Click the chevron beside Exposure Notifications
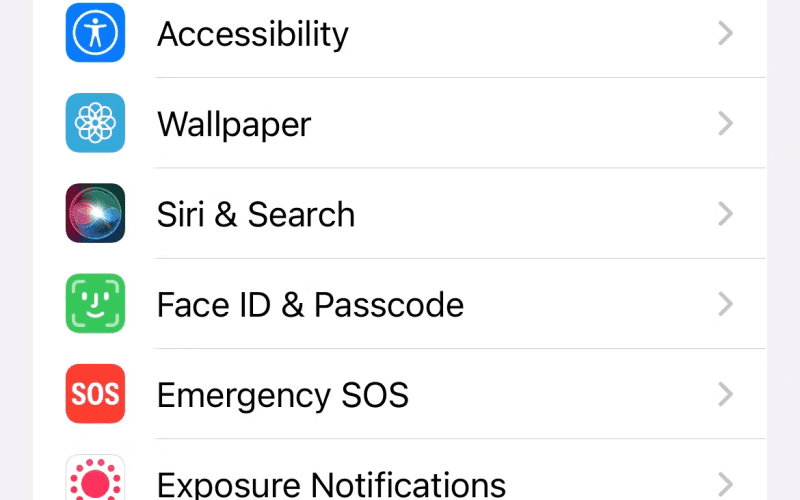This screenshot has width=800, height=500. (x=726, y=484)
